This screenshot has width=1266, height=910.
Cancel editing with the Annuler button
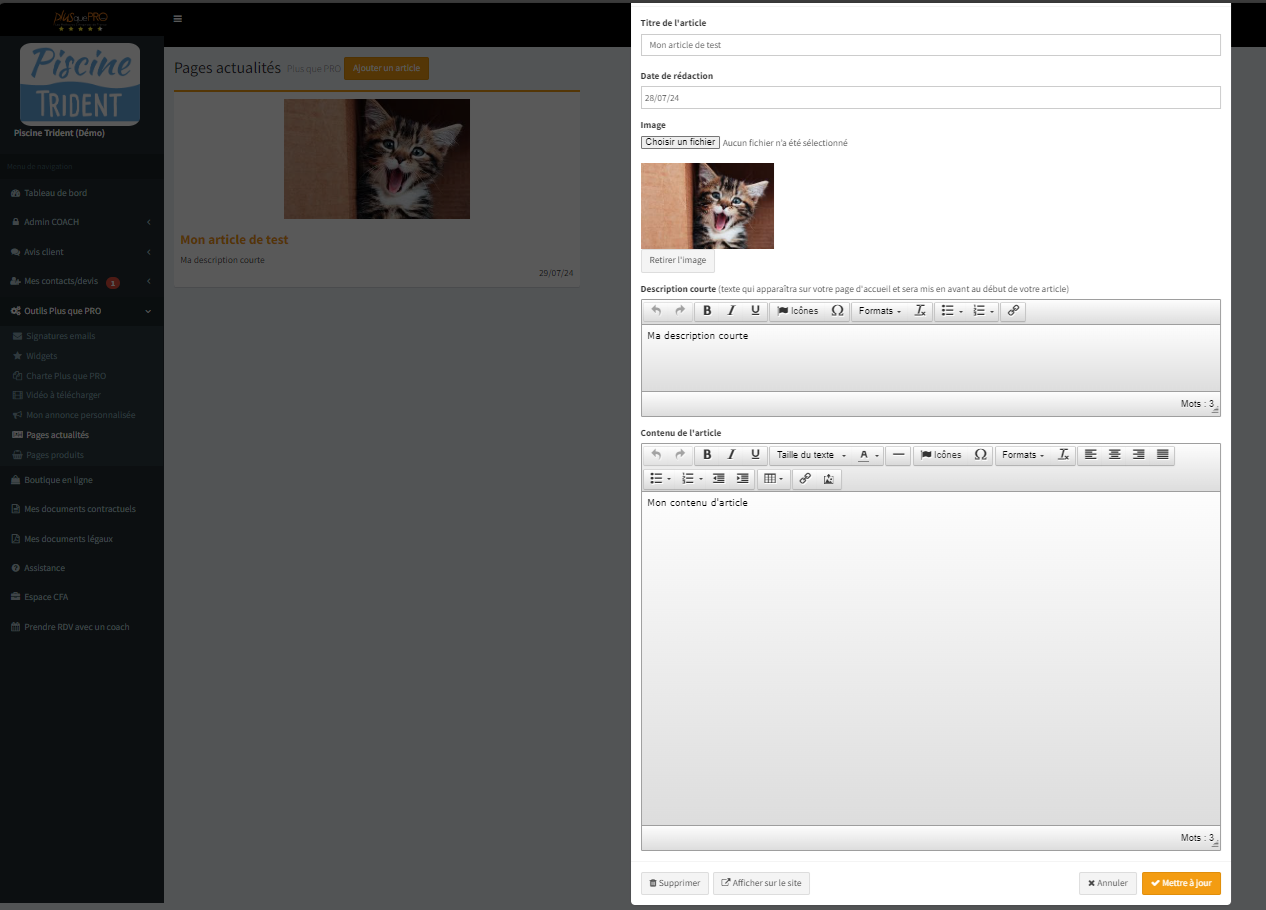pos(1108,883)
